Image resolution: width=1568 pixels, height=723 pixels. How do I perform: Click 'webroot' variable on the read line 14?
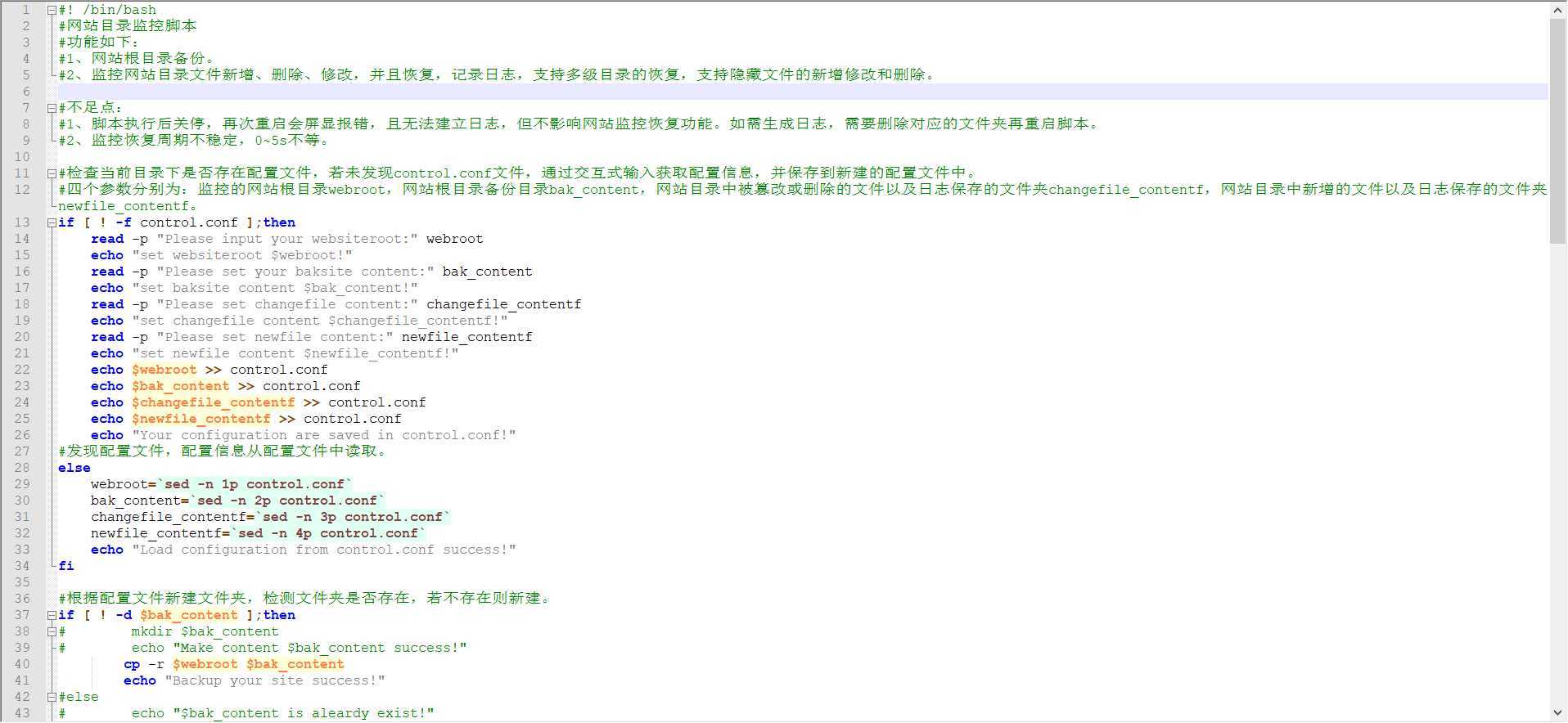pyautogui.click(x=454, y=239)
